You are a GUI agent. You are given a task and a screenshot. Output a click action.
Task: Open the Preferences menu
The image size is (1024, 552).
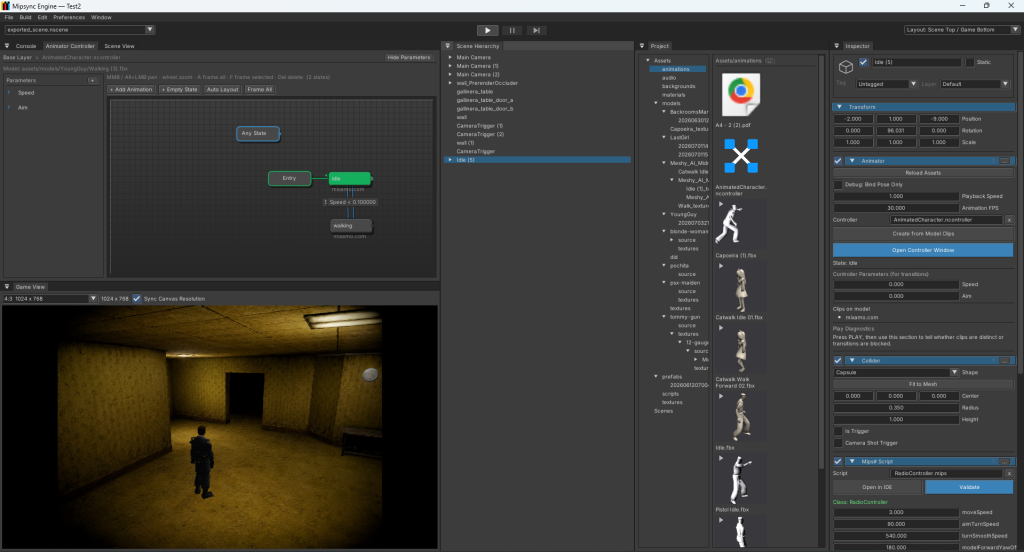click(x=69, y=18)
